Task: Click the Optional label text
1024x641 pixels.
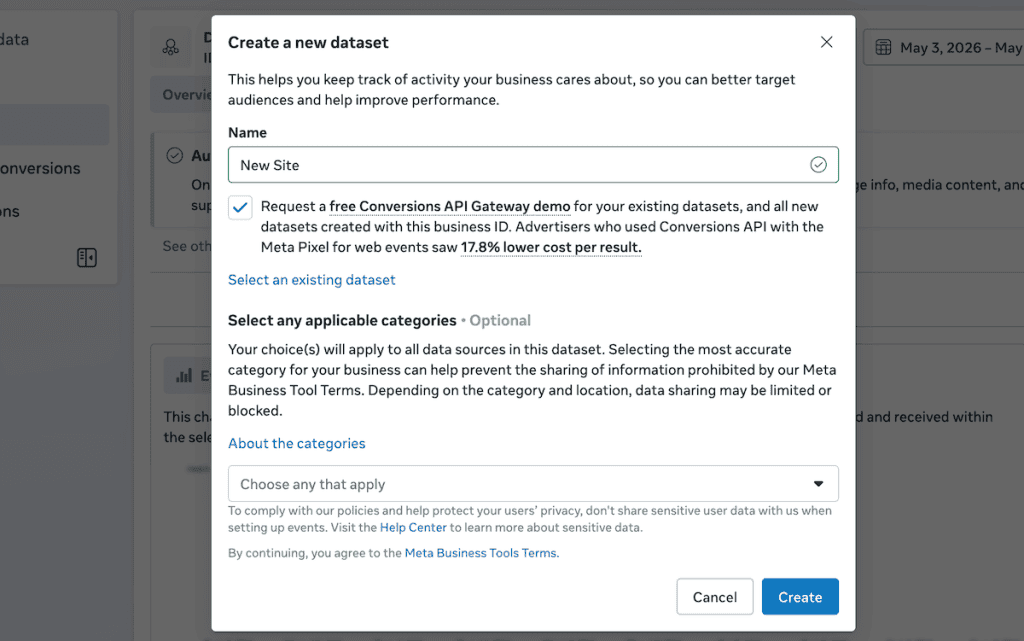Action: coord(500,320)
